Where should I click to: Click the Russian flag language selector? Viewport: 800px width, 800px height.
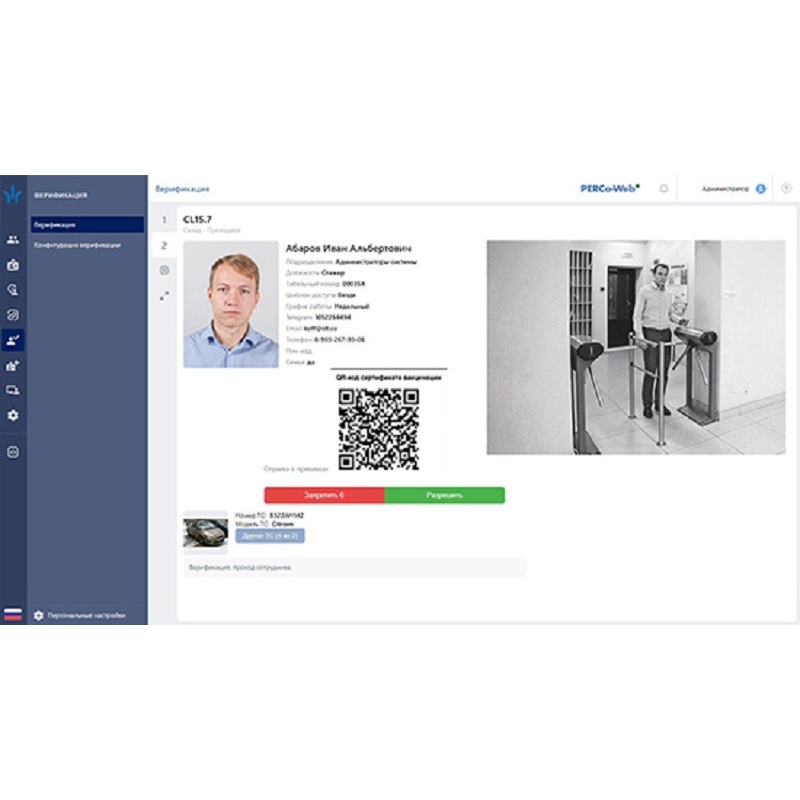[x=13, y=615]
